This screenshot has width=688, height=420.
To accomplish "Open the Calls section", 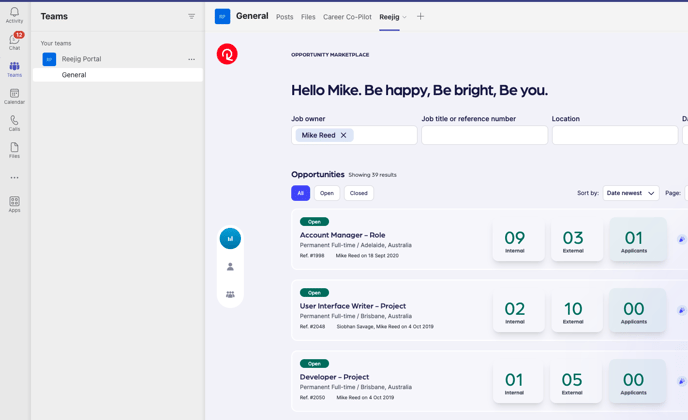I will click(x=14, y=123).
